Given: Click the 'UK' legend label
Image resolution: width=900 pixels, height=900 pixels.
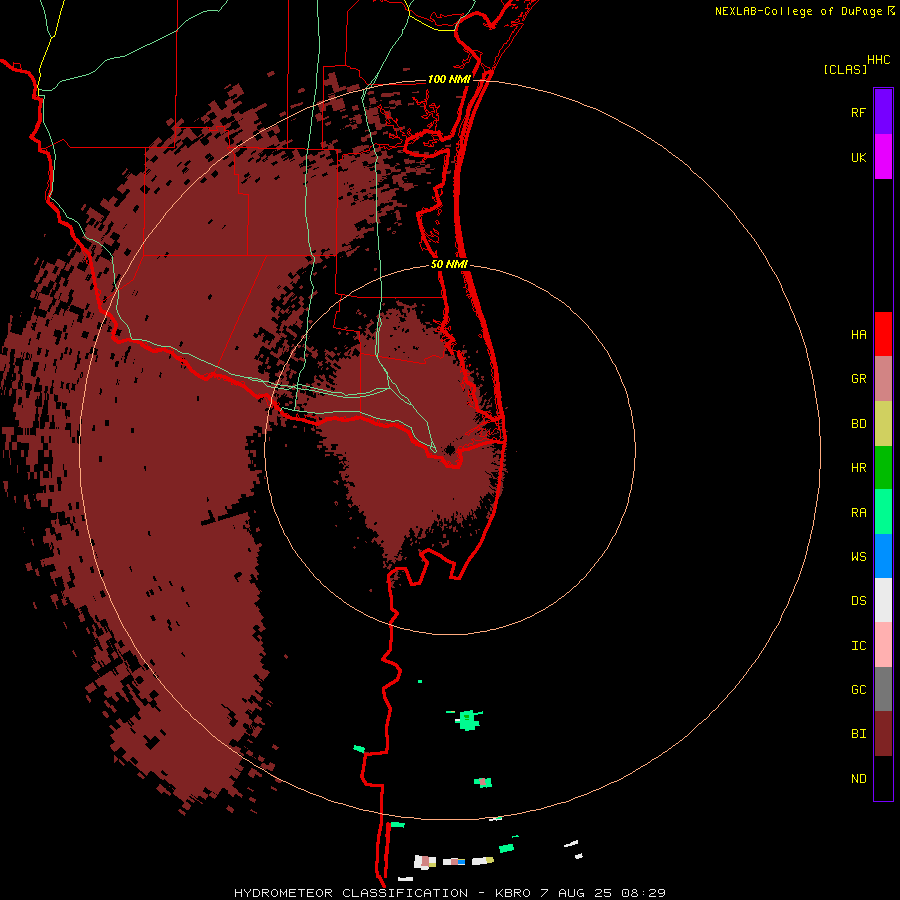Looking at the screenshot, I should point(858,157).
